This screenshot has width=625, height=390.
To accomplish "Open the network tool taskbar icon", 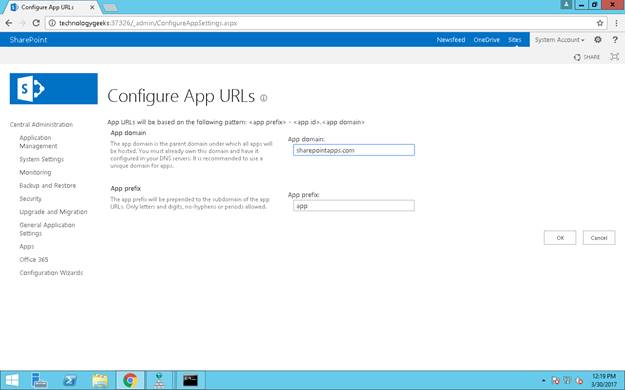I will point(159,380).
